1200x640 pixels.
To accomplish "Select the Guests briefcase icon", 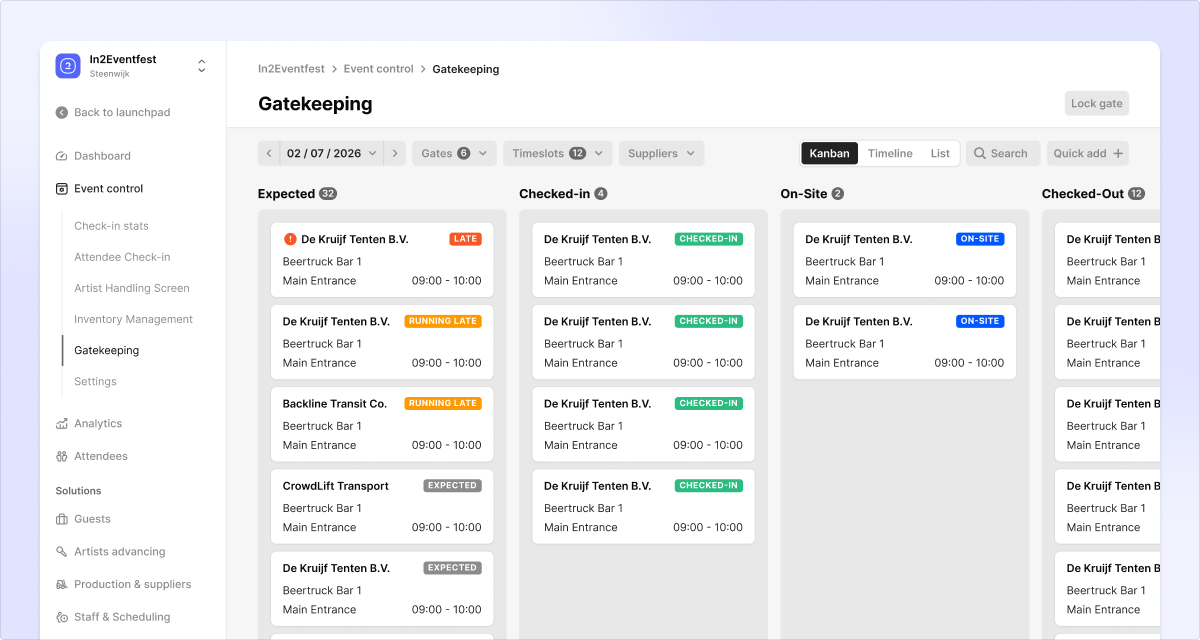I will pyautogui.click(x=60, y=518).
